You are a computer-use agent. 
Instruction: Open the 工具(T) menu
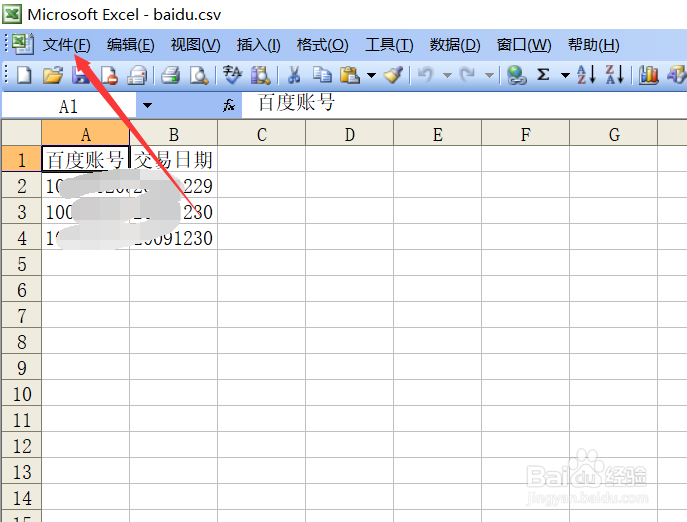389,45
